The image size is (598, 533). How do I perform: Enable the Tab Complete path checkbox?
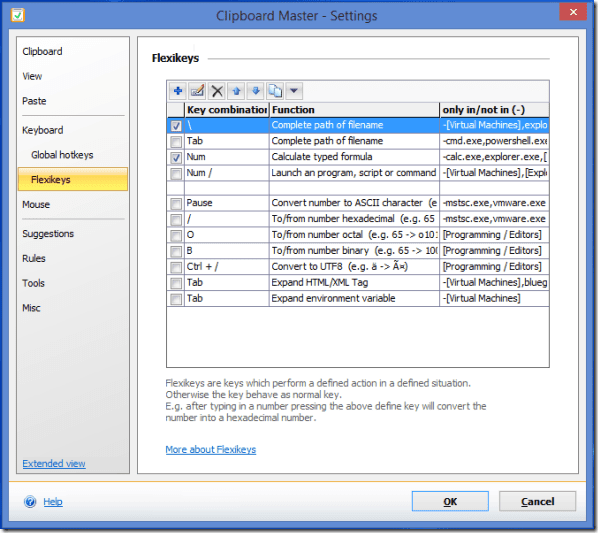[176, 141]
